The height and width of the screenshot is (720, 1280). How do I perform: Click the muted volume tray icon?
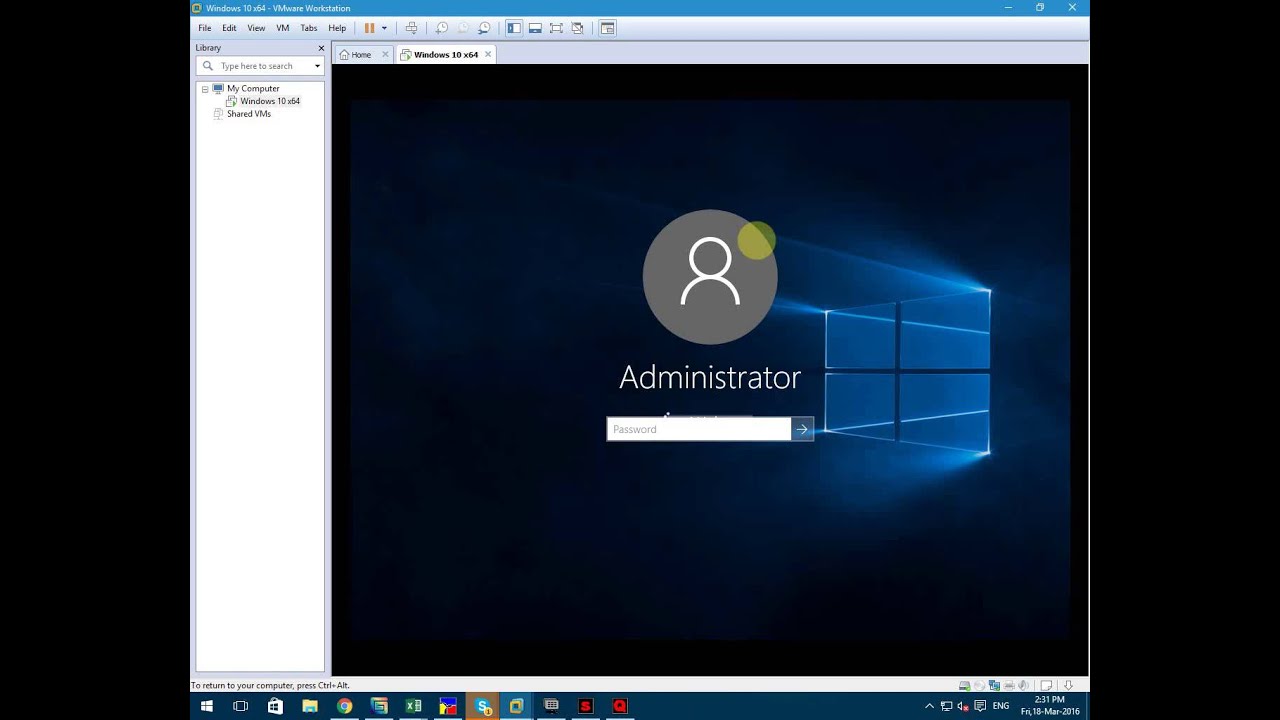[963, 706]
